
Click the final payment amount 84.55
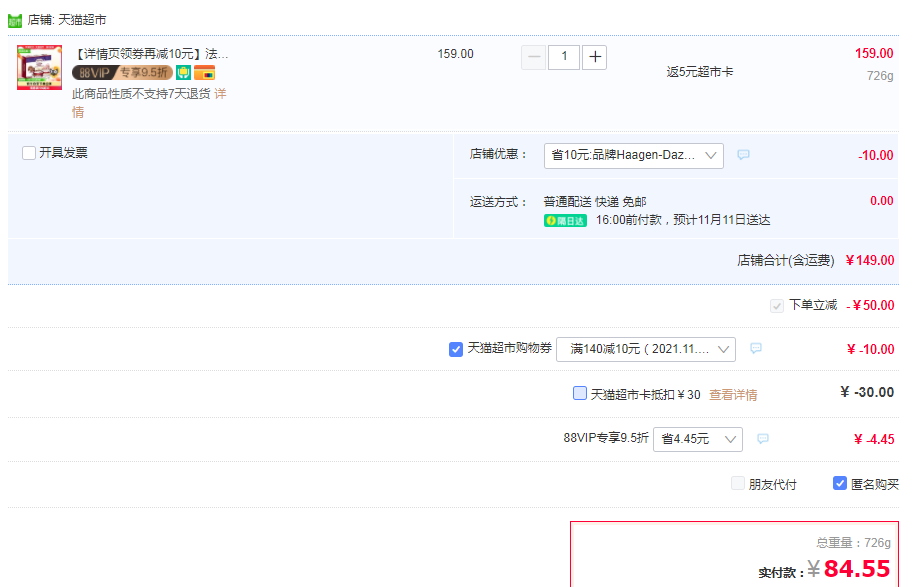[857, 569]
